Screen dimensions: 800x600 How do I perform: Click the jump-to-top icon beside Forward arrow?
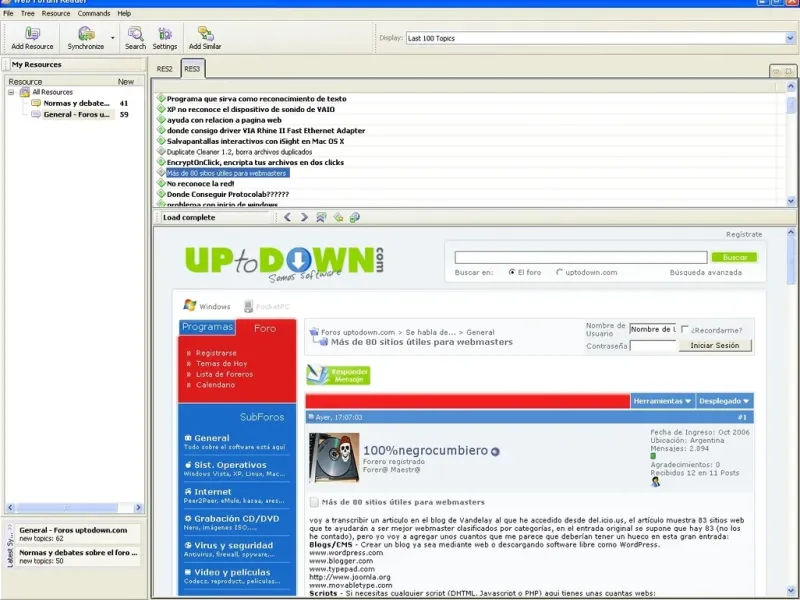(321, 217)
